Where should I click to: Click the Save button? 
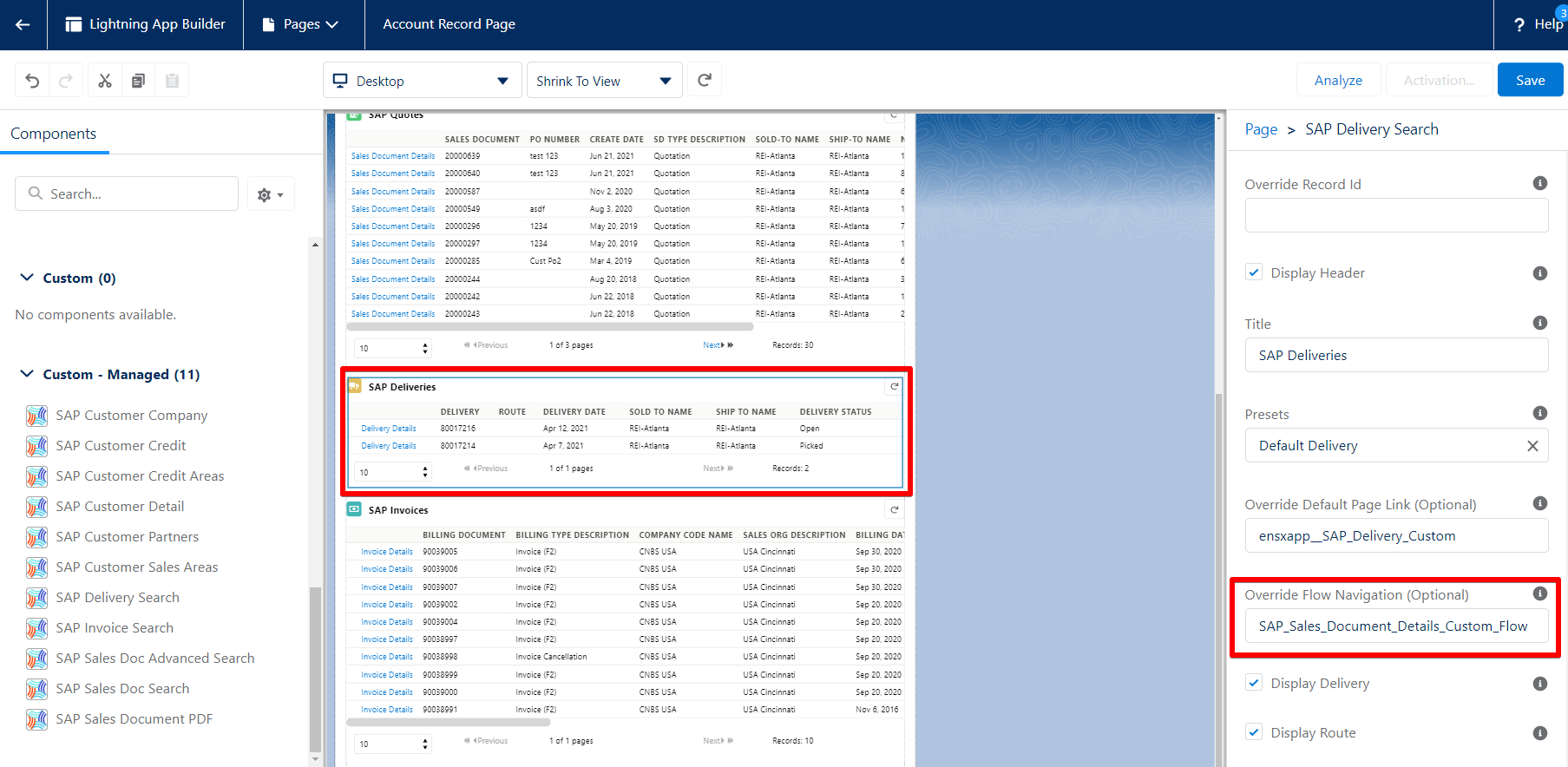[1530, 81]
